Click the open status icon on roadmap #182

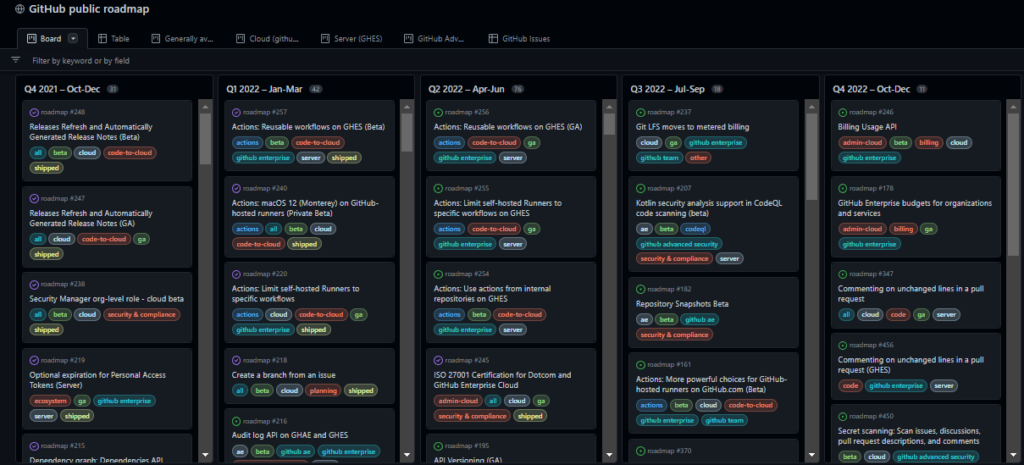[x=640, y=289]
